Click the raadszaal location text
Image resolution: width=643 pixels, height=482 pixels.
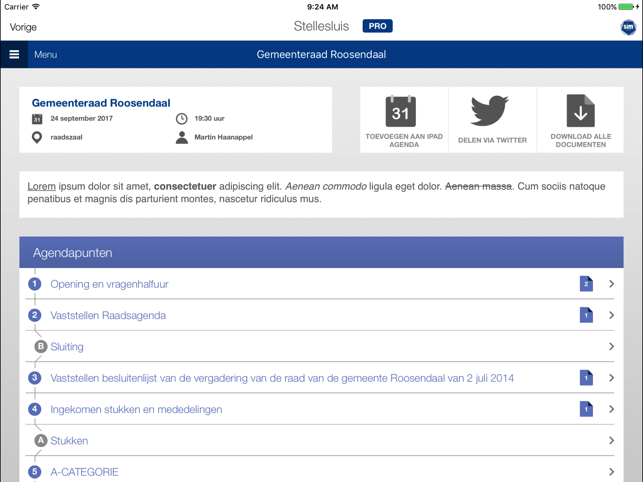coord(66,137)
